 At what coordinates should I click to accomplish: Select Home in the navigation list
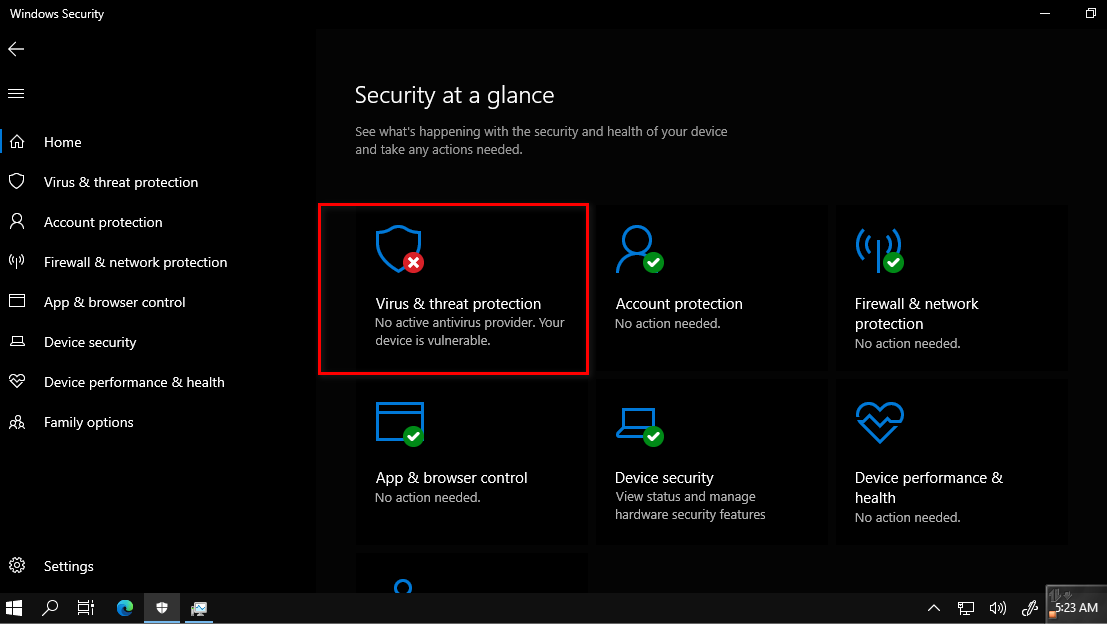coord(62,142)
